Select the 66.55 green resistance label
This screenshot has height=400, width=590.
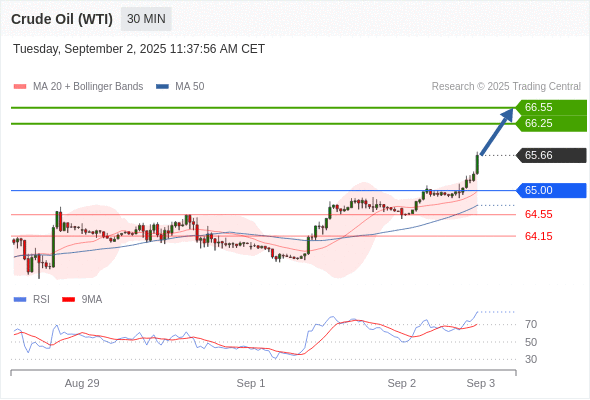pos(551,107)
